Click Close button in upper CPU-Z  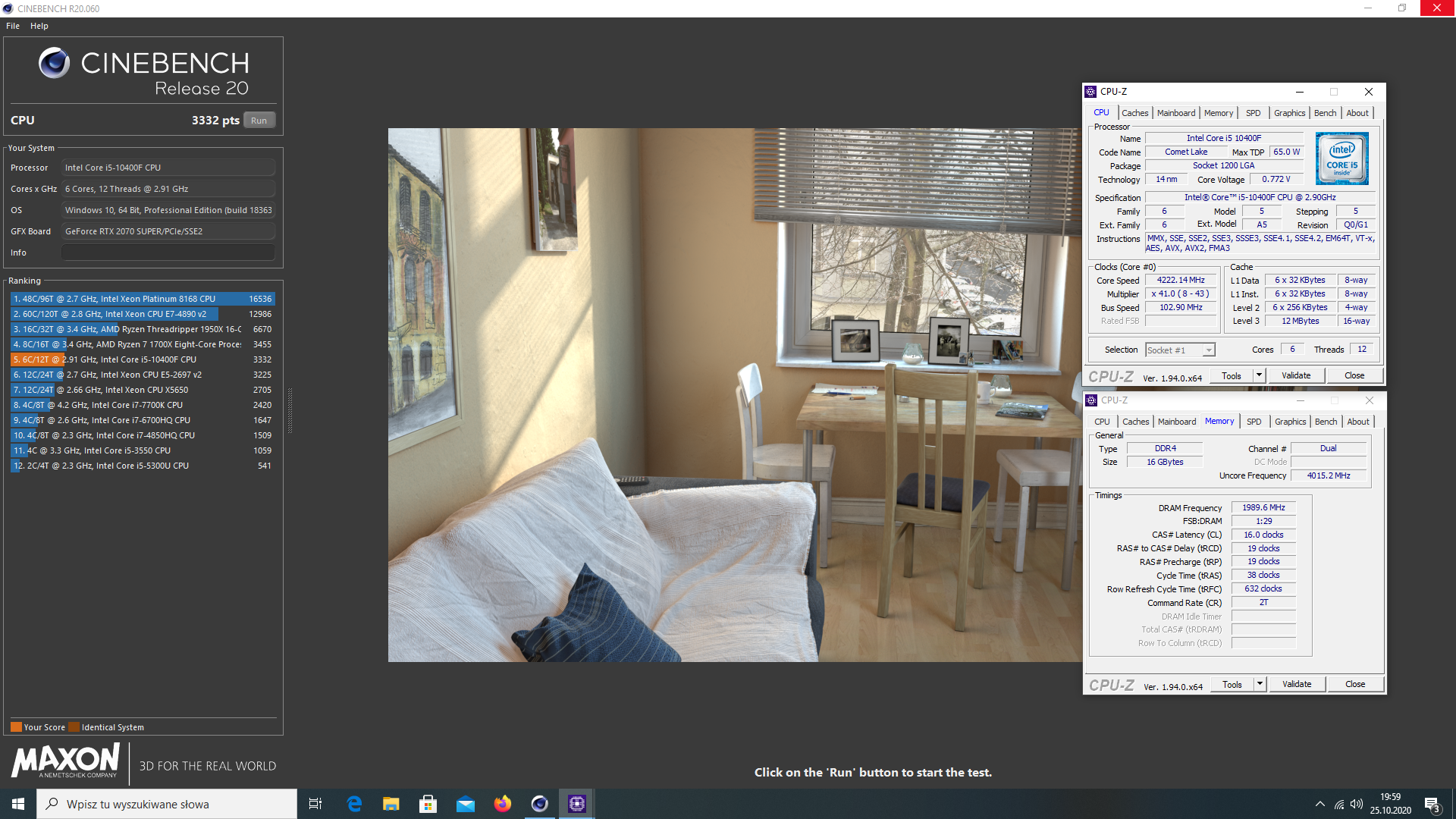pos(1354,376)
